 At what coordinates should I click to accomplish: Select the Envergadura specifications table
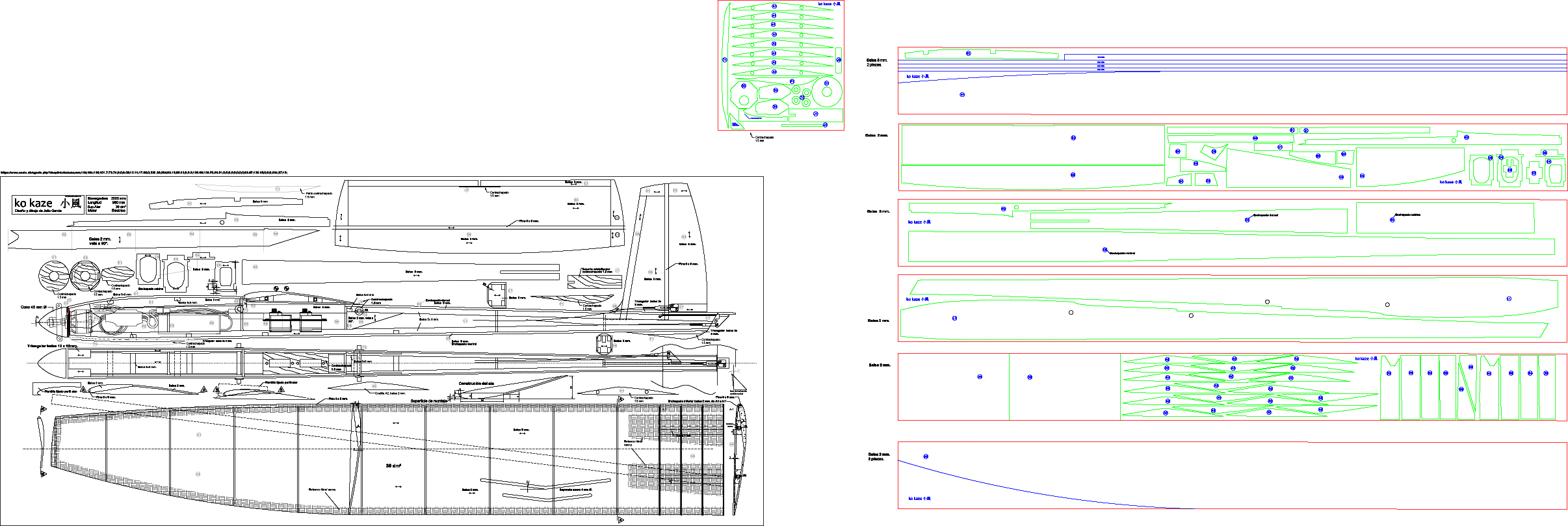click(107, 204)
